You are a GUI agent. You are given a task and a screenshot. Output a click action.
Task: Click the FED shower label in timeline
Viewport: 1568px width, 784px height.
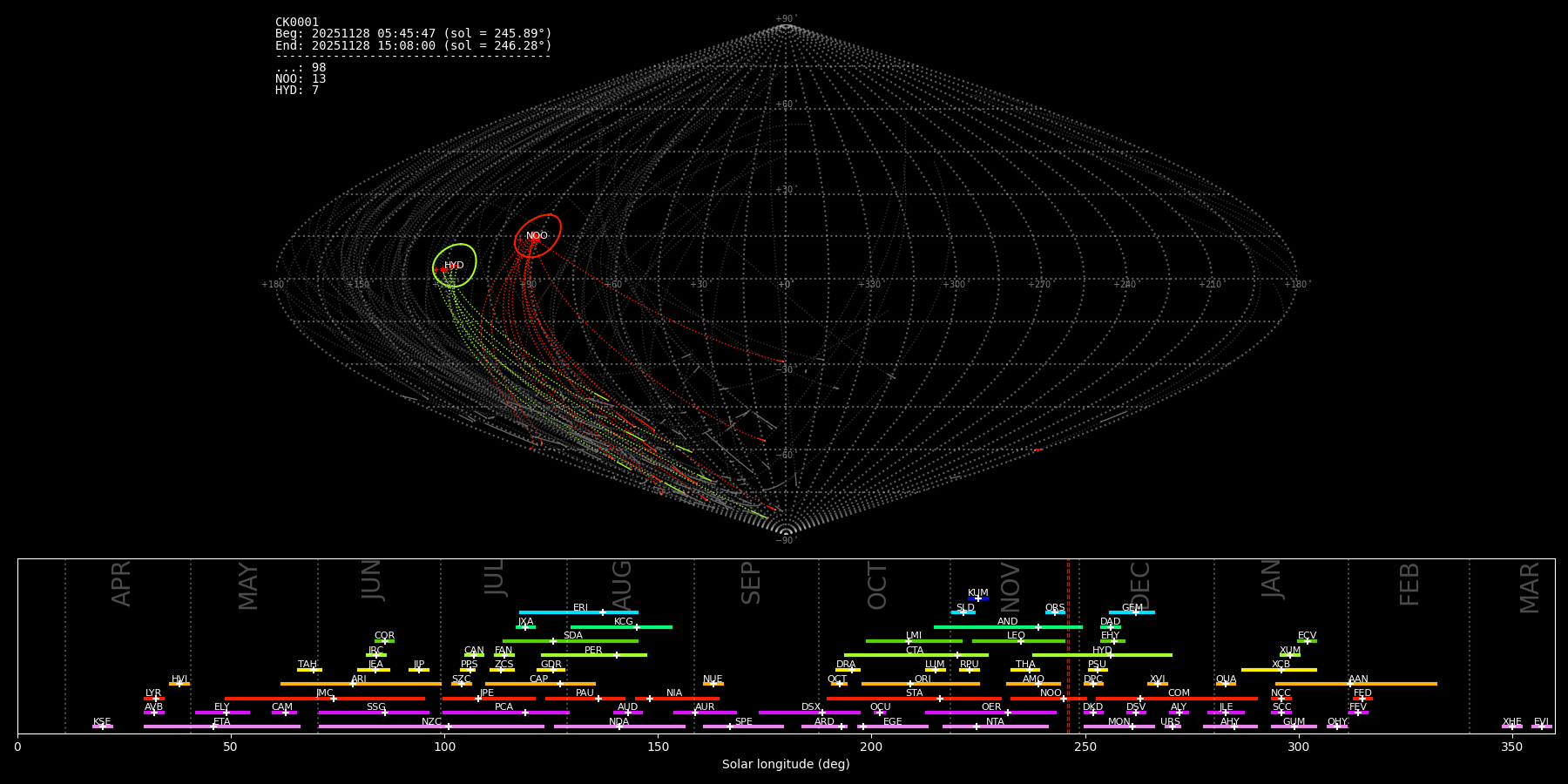(1363, 693)
